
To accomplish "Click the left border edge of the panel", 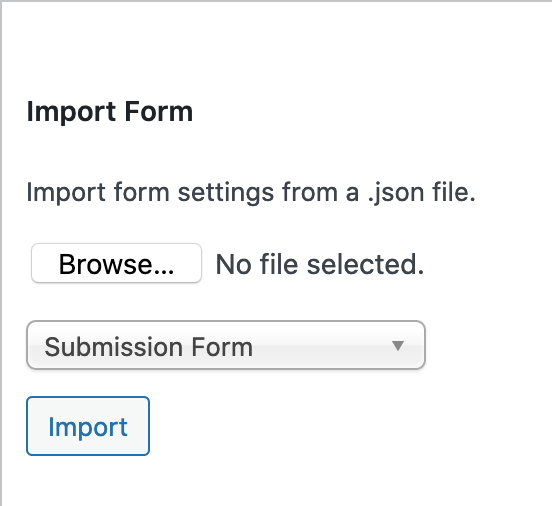I will pyautogui.click(x=1, y=253).
